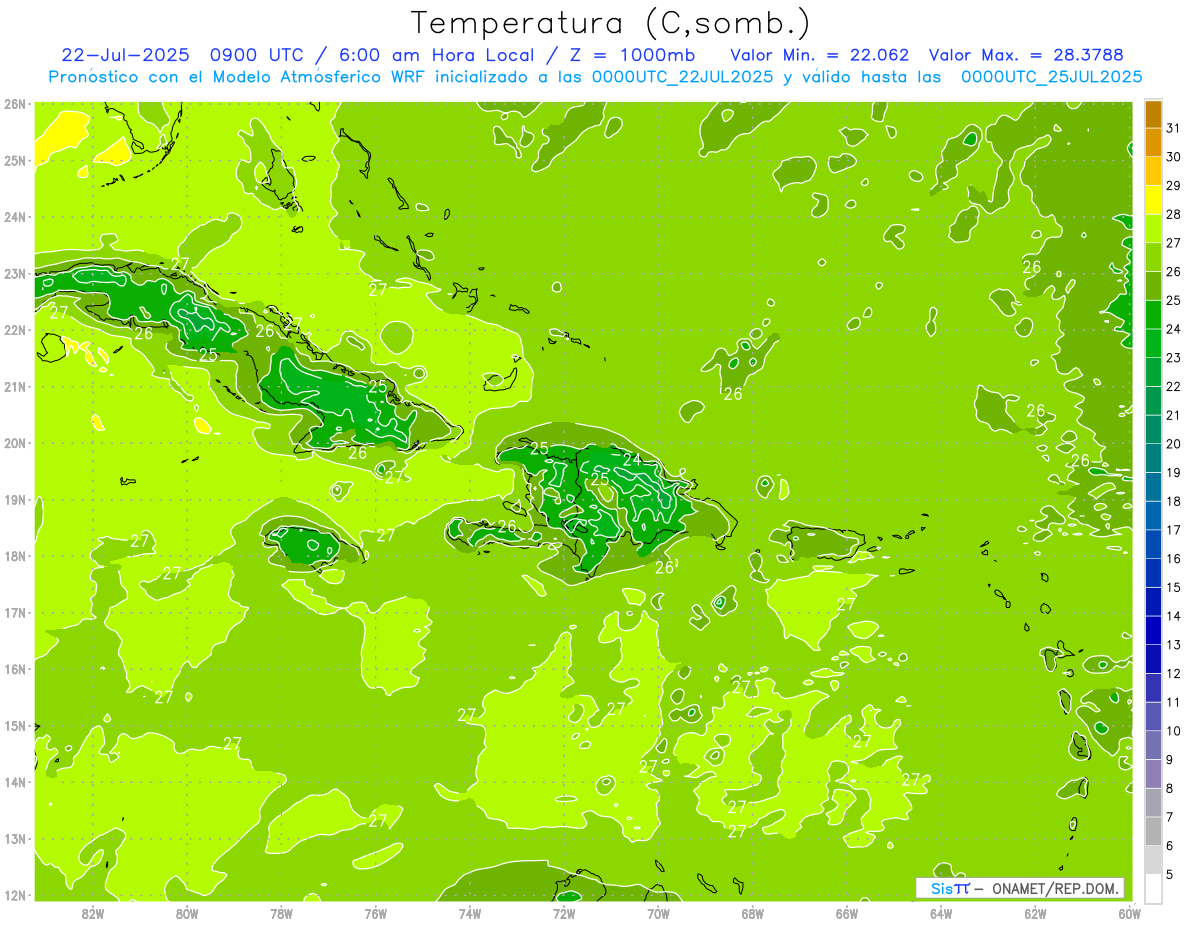Click the longitude label "80W"
Viewport: 1200px width, 927px height.
[x=187, y=913]
